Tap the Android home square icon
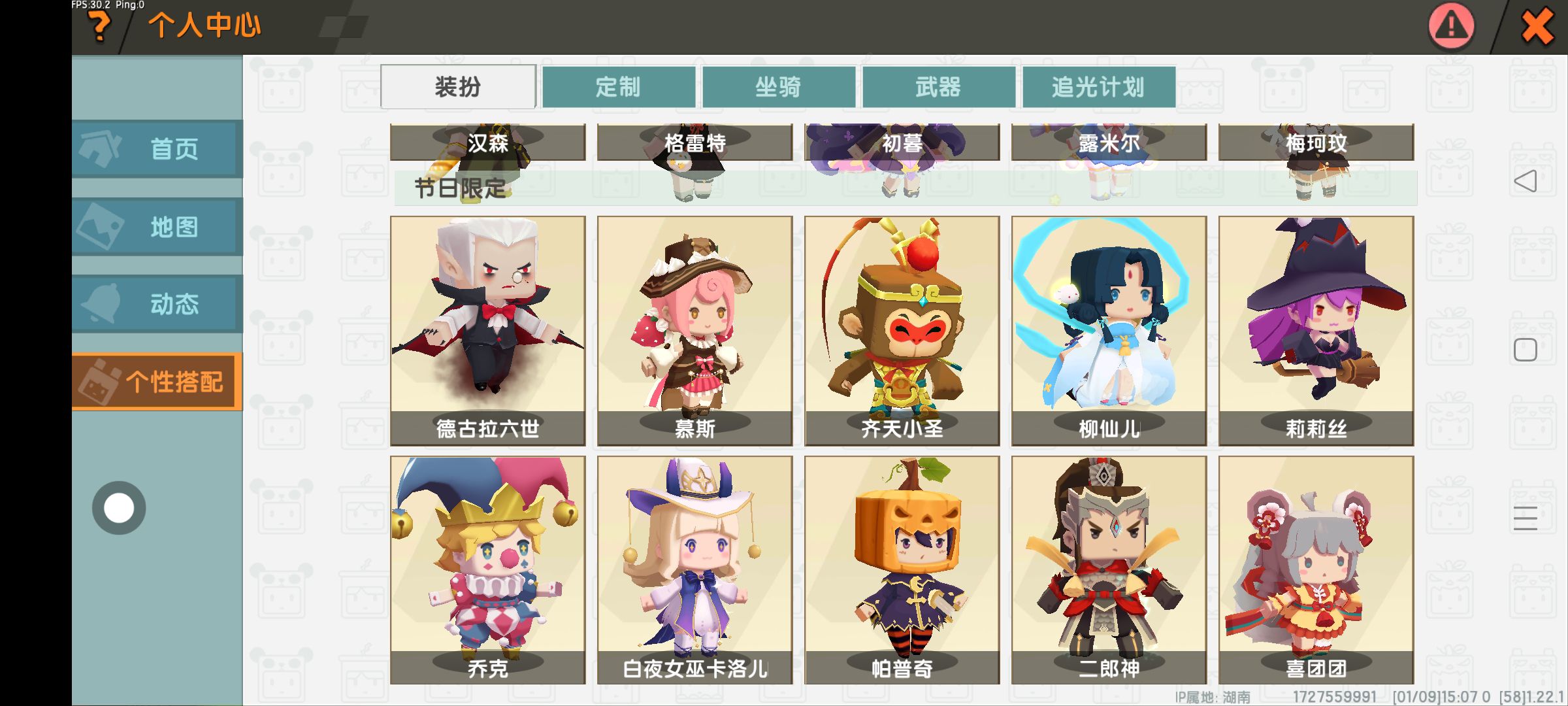 tap(1526, 350)
